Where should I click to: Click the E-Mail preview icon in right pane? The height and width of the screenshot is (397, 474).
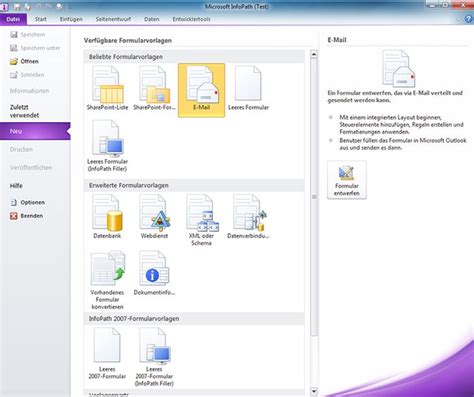(398, 68)
